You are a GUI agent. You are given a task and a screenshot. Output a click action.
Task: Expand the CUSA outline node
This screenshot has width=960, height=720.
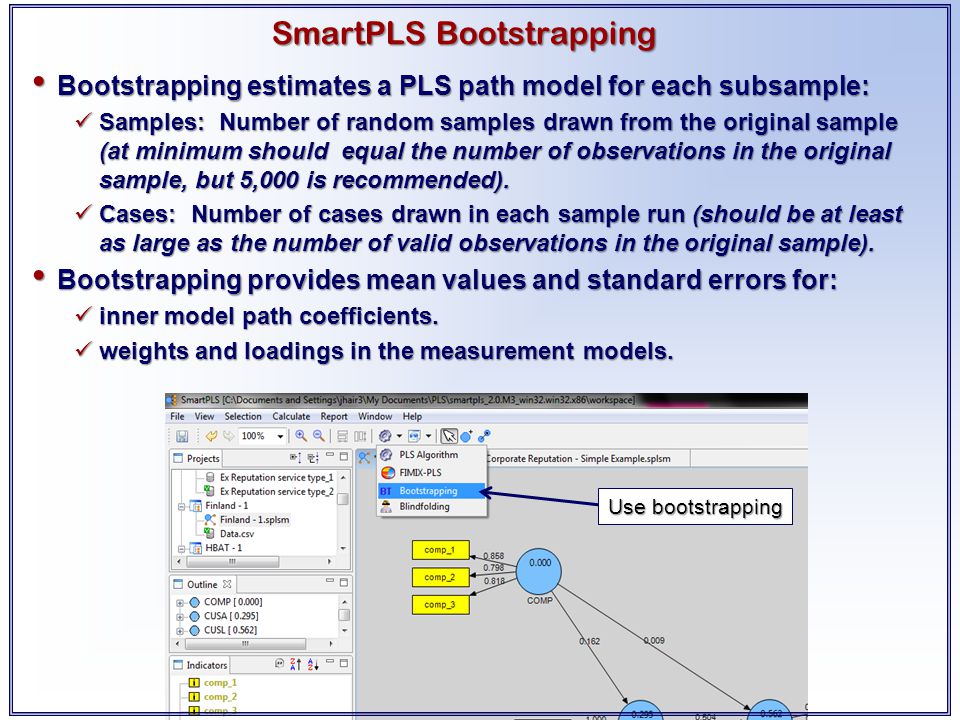pos(180,617)
